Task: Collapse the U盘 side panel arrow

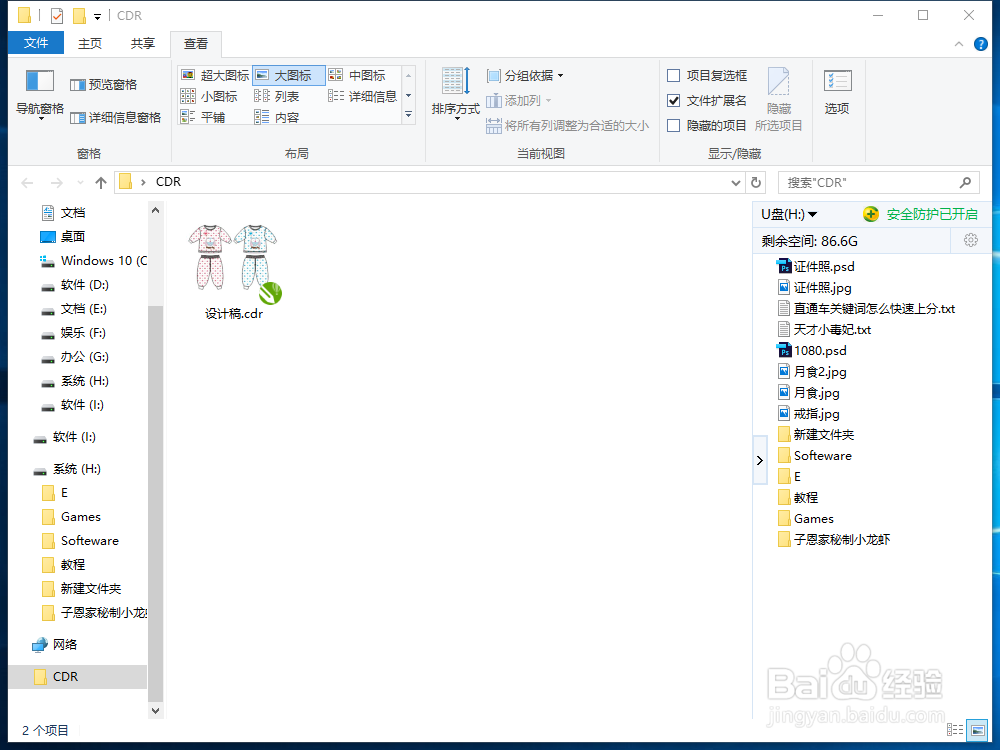Action: click(x=760, y=460)
